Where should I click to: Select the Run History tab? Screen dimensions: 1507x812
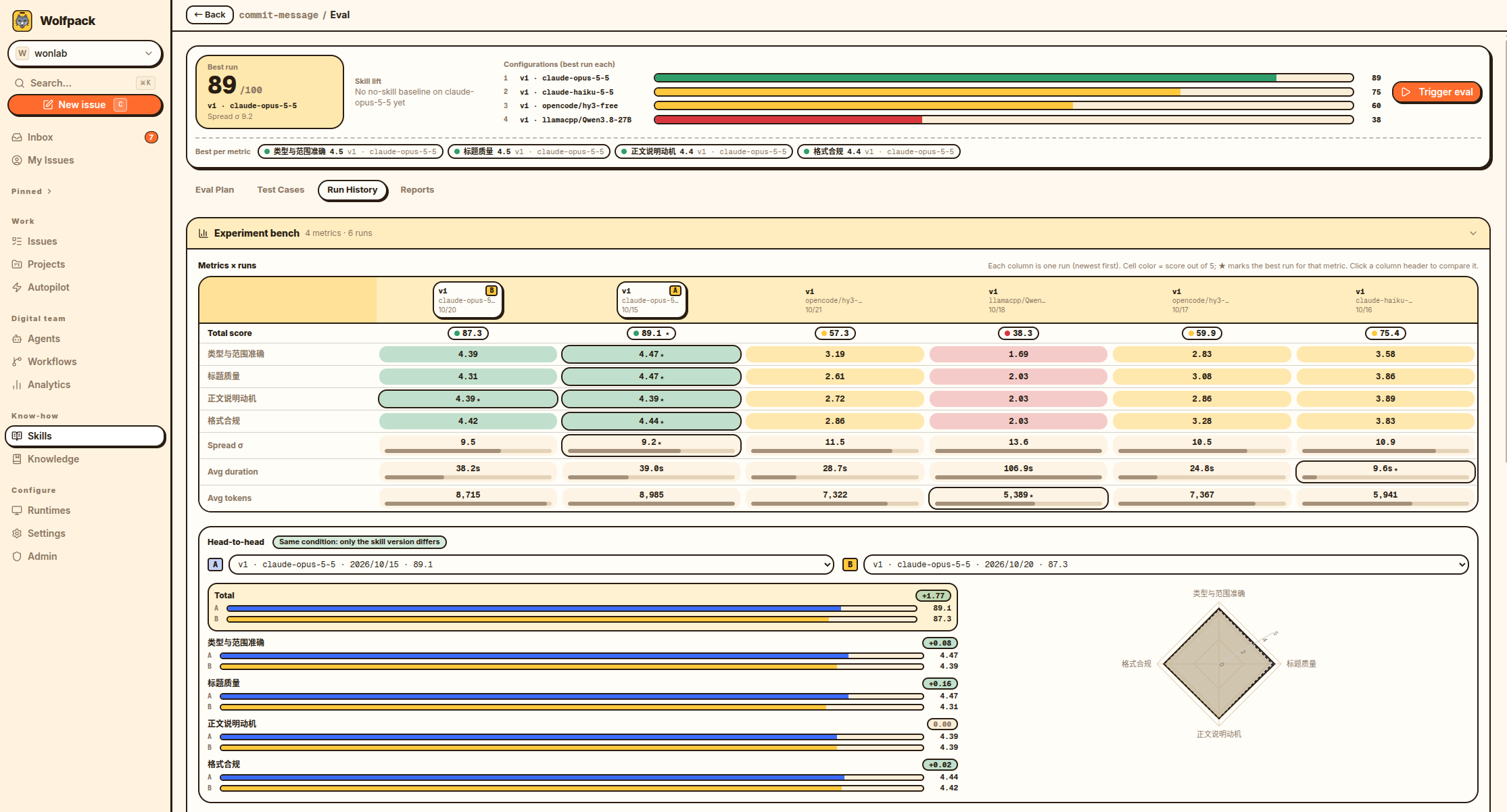coord(352,190)
